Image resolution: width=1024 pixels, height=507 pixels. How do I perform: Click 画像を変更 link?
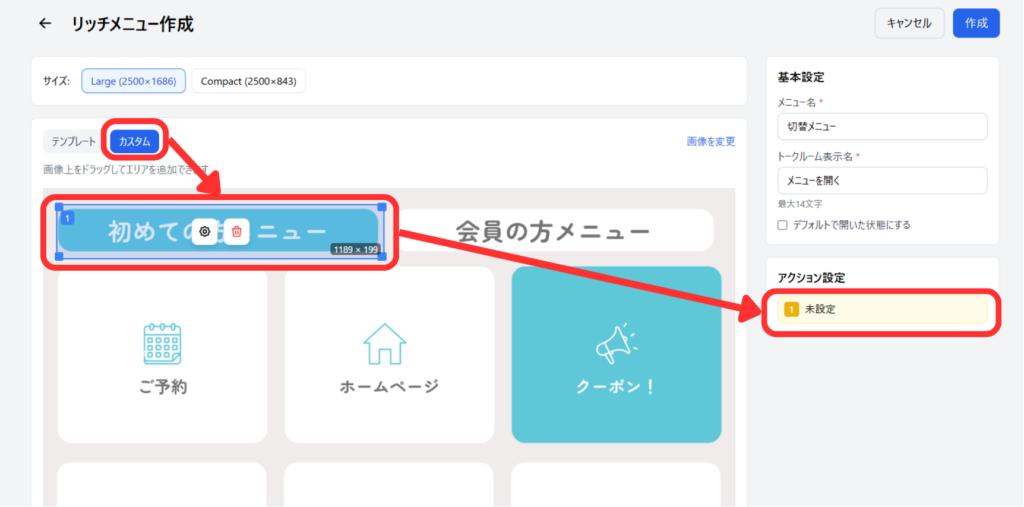pos(710,142)
